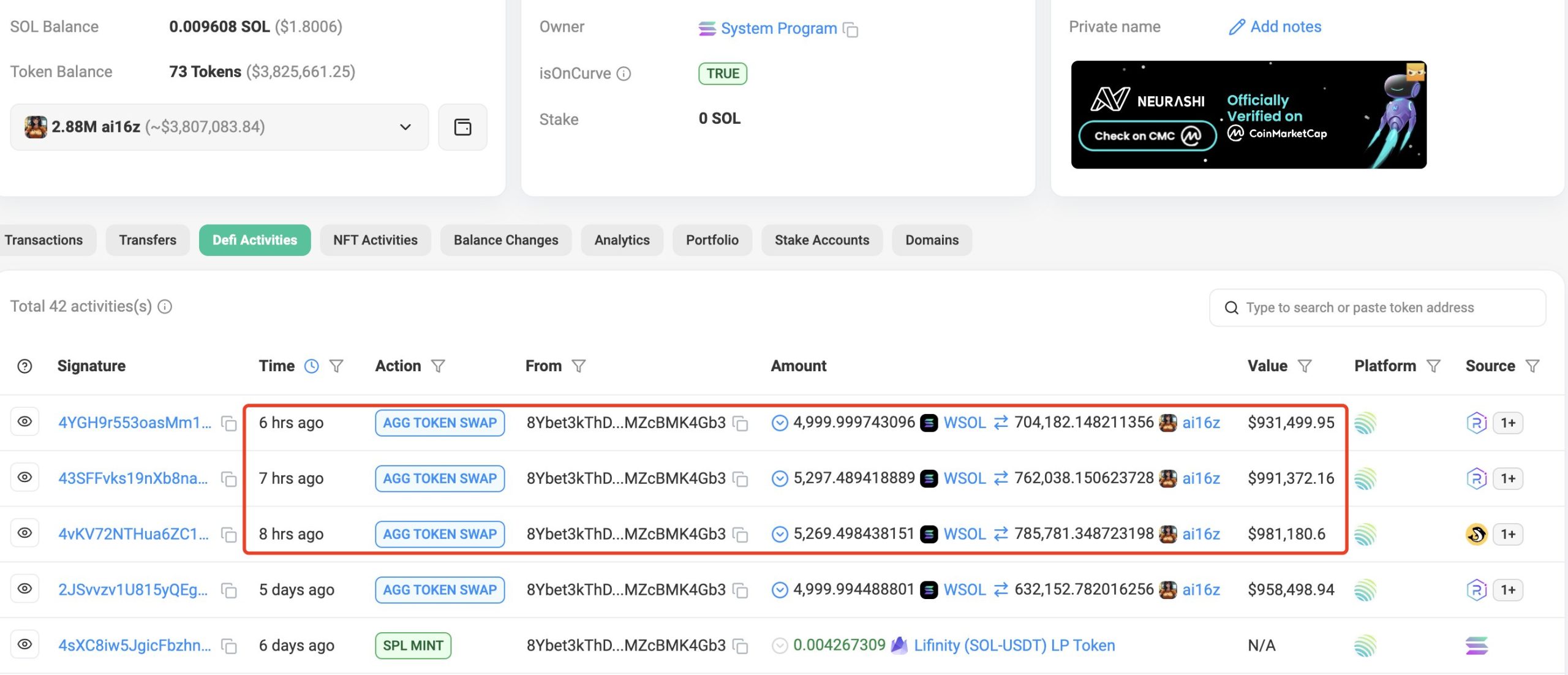This screenshot has height=675, width=1568.
Task: Click the Time column clock icon
Action: click(312, 366)
